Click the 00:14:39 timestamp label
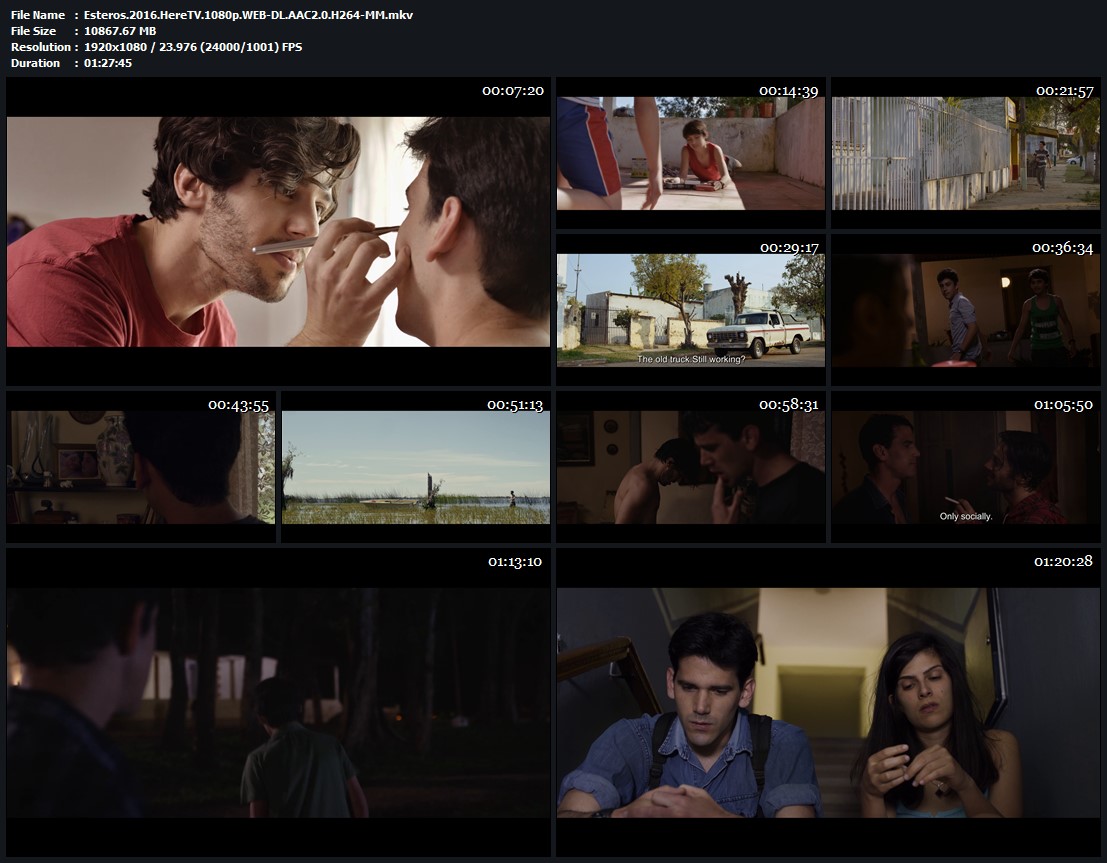 (x=788, y=91)
